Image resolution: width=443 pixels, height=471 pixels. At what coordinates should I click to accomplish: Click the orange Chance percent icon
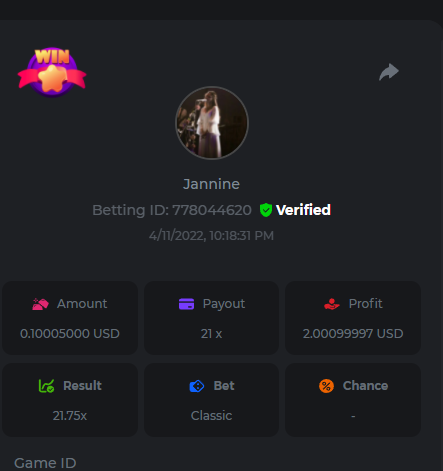[326, 386]
